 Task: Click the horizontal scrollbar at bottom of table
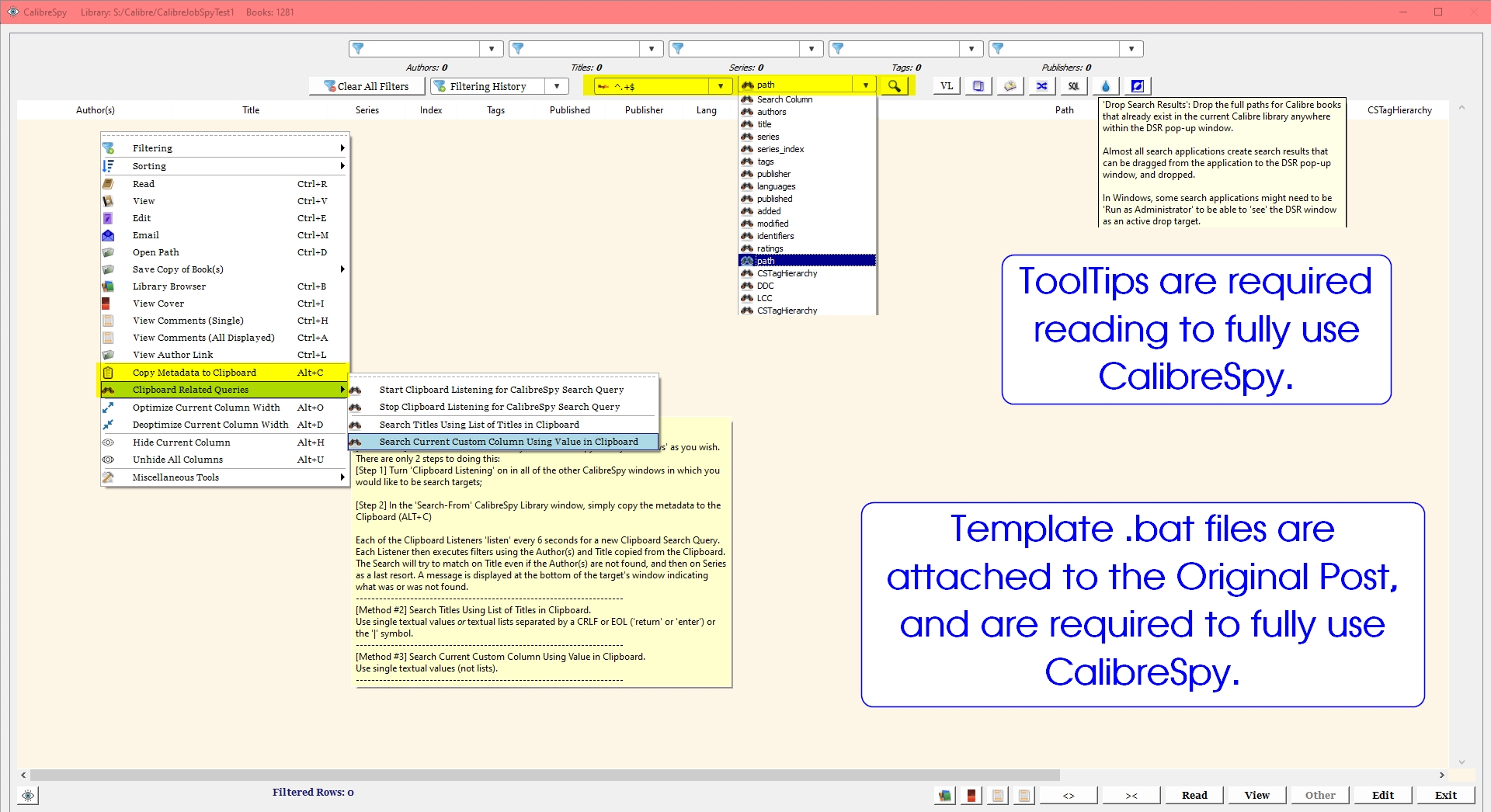pos(545,775)
